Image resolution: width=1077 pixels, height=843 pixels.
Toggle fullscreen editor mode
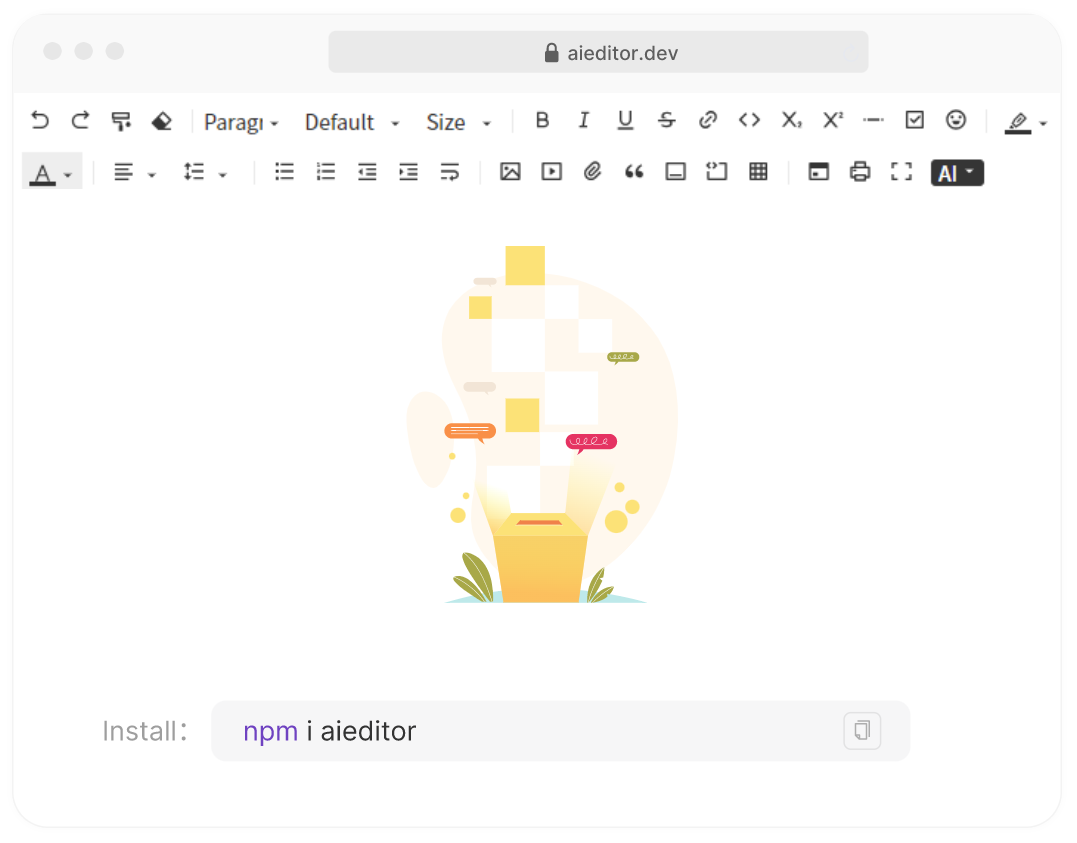[901, 172]
